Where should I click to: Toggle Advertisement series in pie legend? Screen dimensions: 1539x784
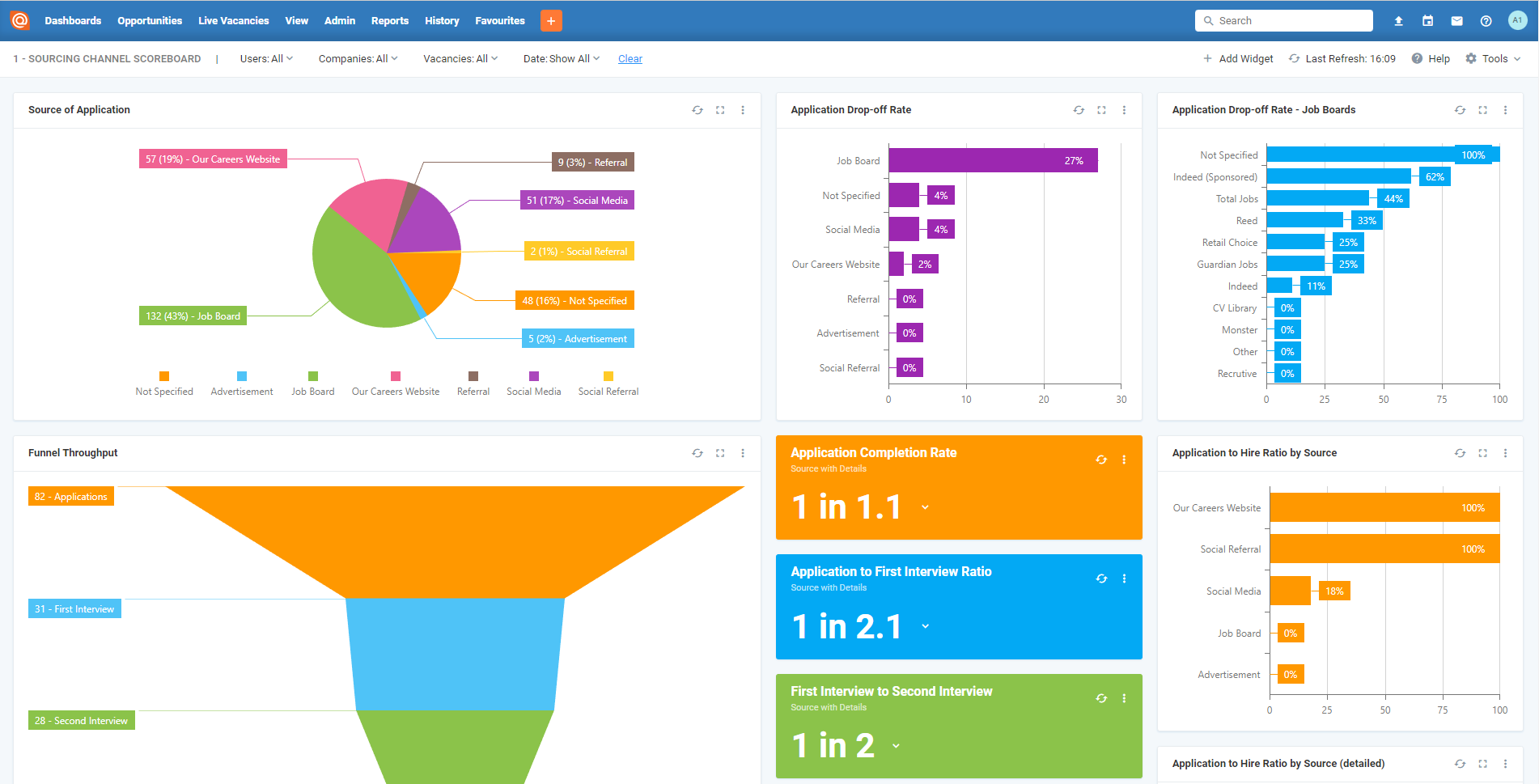[x=242, y=384]
